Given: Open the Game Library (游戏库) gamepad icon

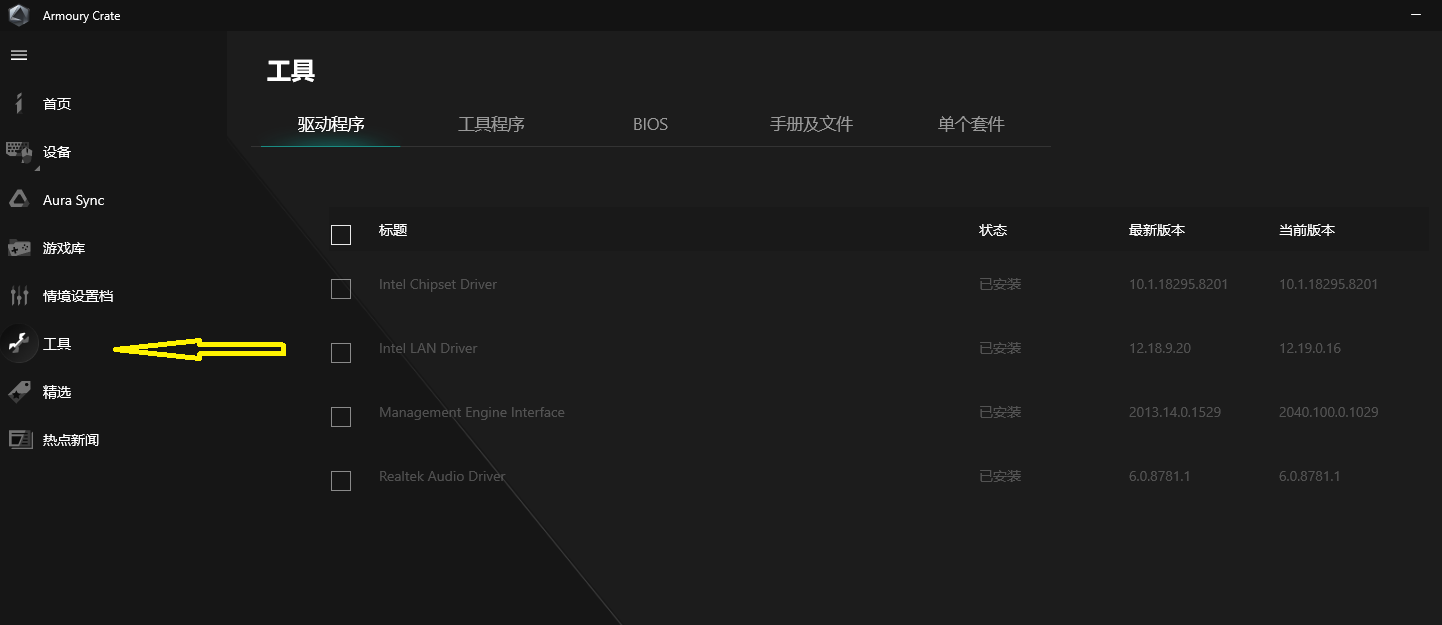Looking at the screenshot, I should point(19,247).
